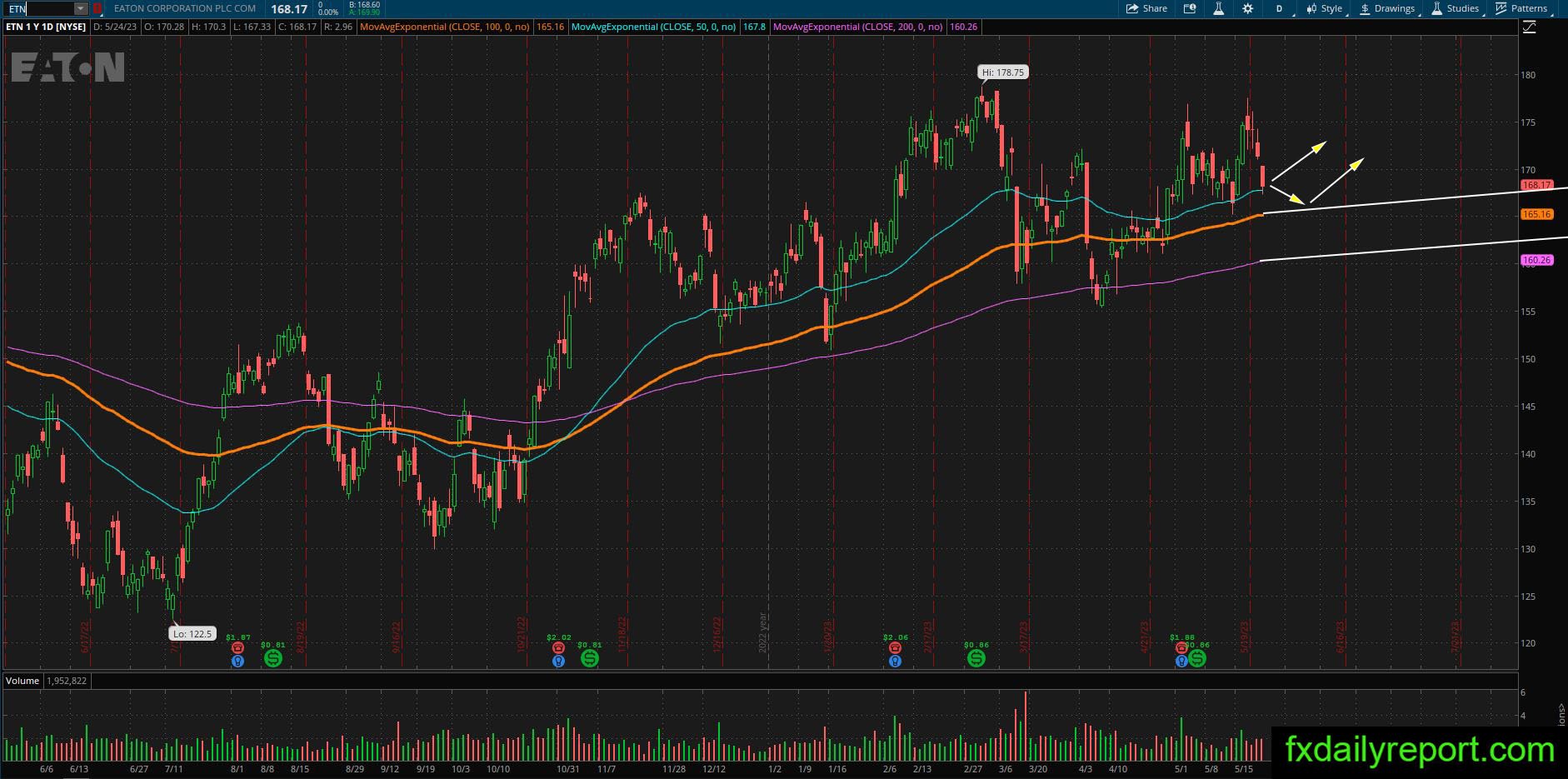Click the H: 170.3 high readout
The width and height of the screenshot is (1568, 779).
coord(208,27)
